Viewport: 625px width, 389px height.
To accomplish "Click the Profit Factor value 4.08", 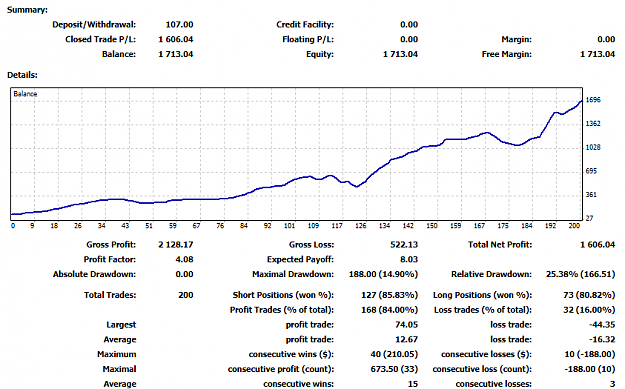I will point(184,259).
